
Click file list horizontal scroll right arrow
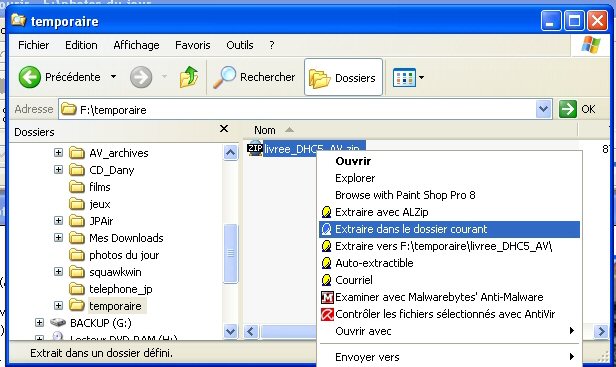tap(601, 331)
